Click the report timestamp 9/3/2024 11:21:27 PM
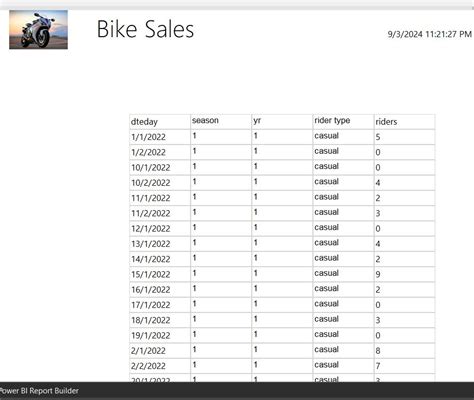Image resolution: width=474 pixels, height=400 pixels. (x=429, y=34)
